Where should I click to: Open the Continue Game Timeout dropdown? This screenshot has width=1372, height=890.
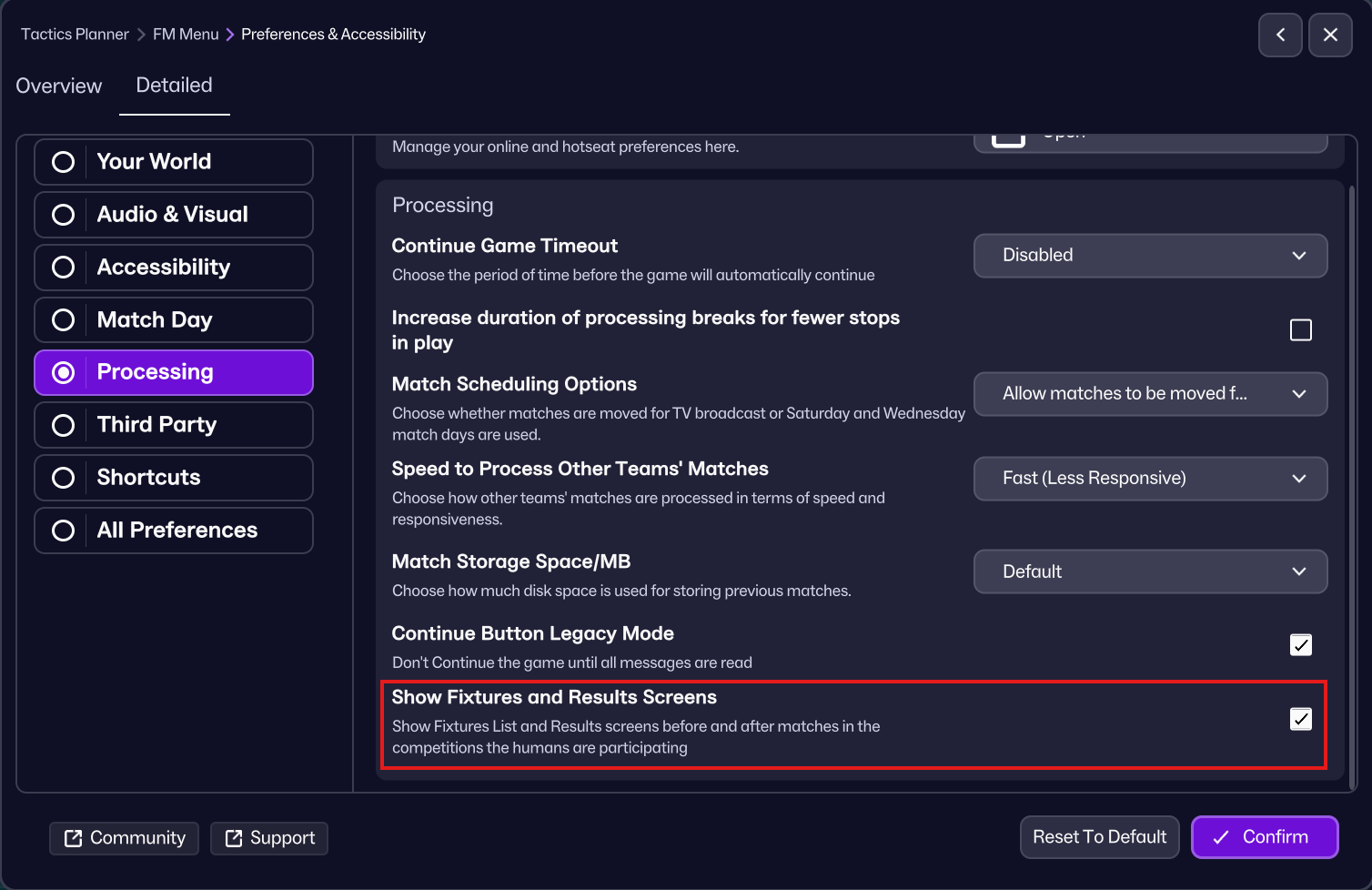tap(1150, 256)
